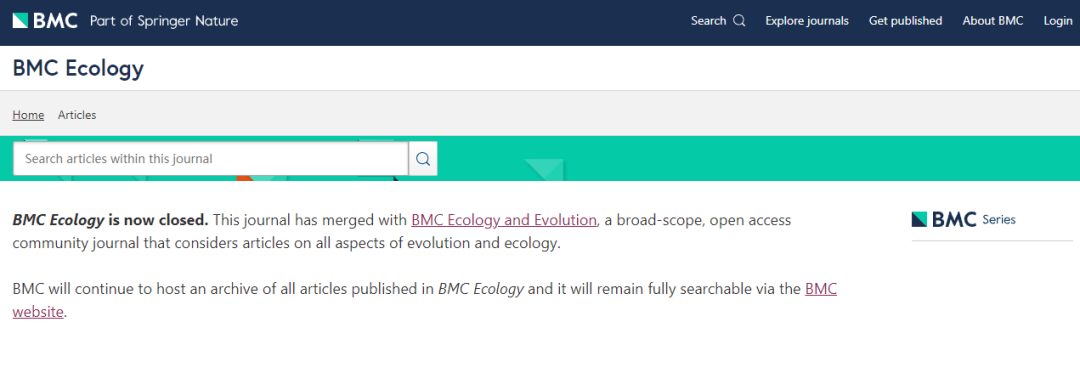Click the "Series" text beside BMC logo

999,220
